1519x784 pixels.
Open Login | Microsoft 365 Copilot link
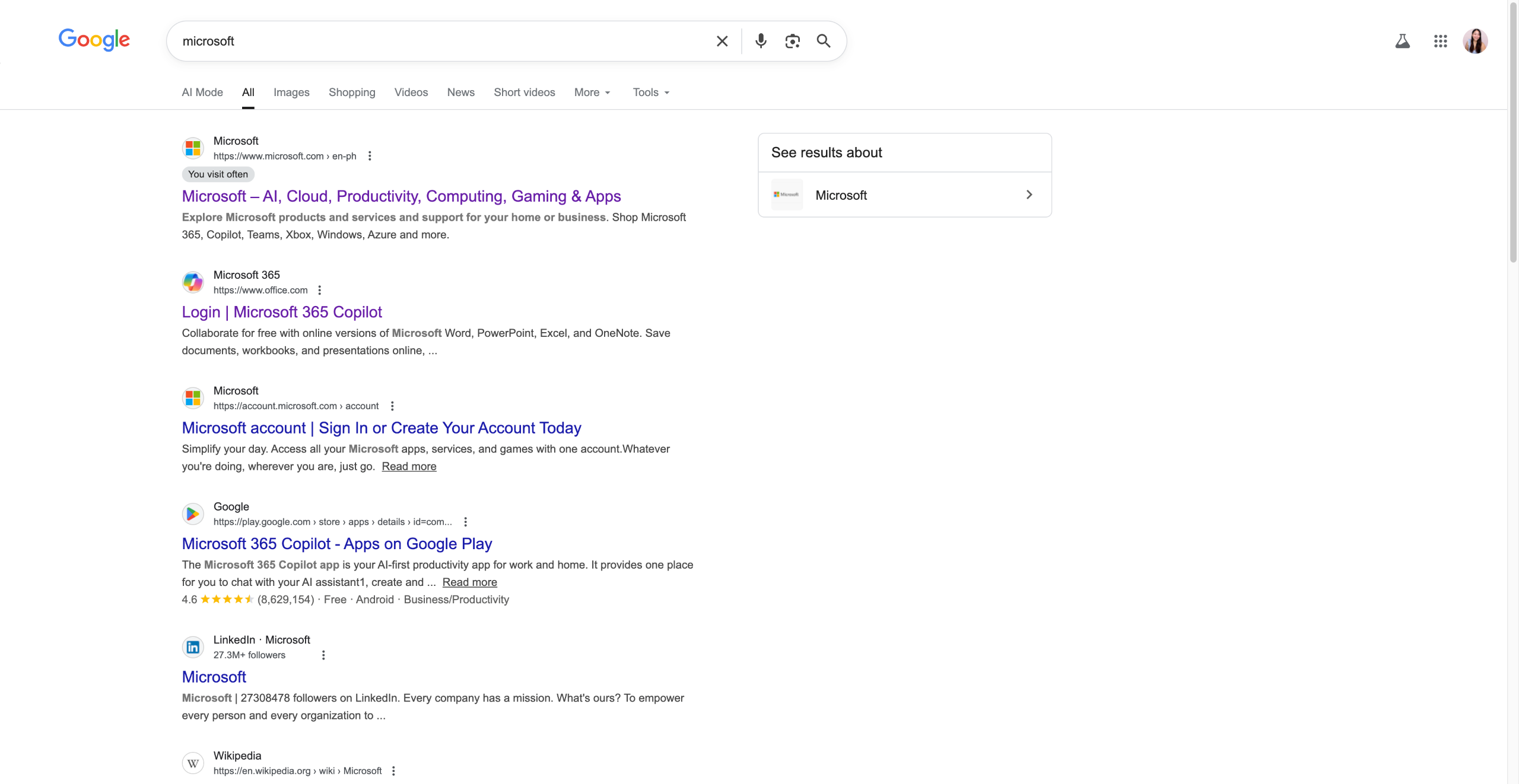coord(282,312)
